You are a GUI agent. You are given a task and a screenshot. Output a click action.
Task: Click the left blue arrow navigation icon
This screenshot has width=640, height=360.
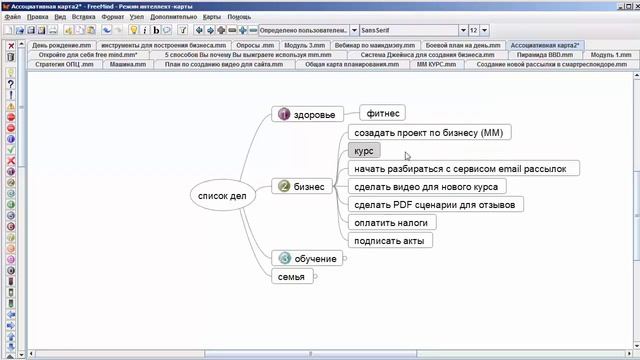199,30
